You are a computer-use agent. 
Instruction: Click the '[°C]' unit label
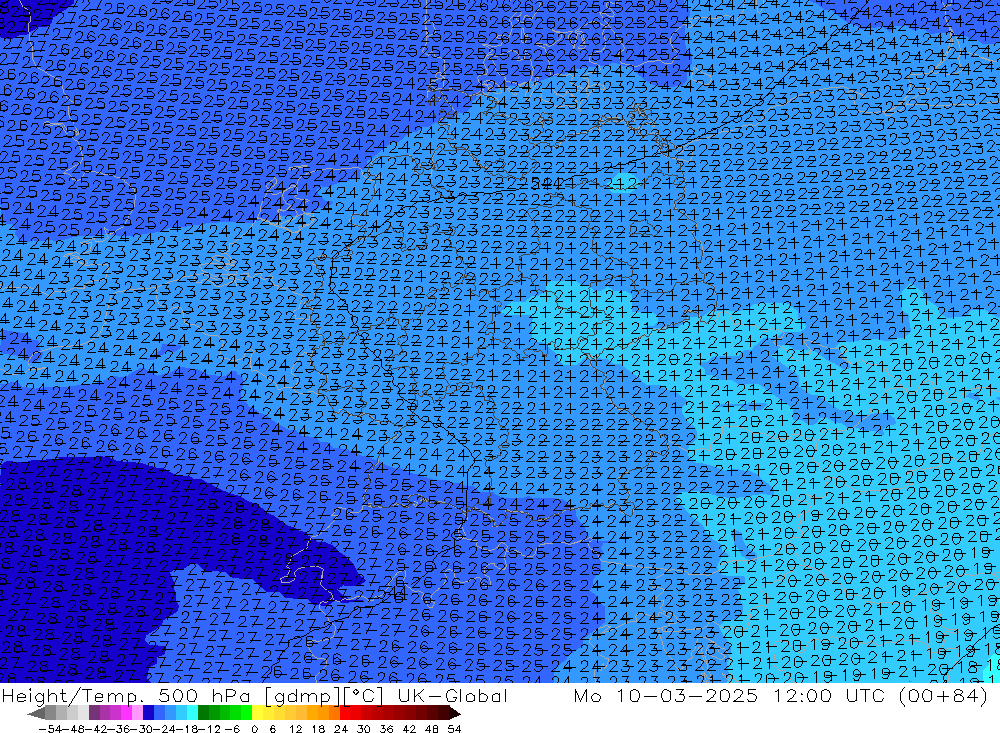click(364, 695)
